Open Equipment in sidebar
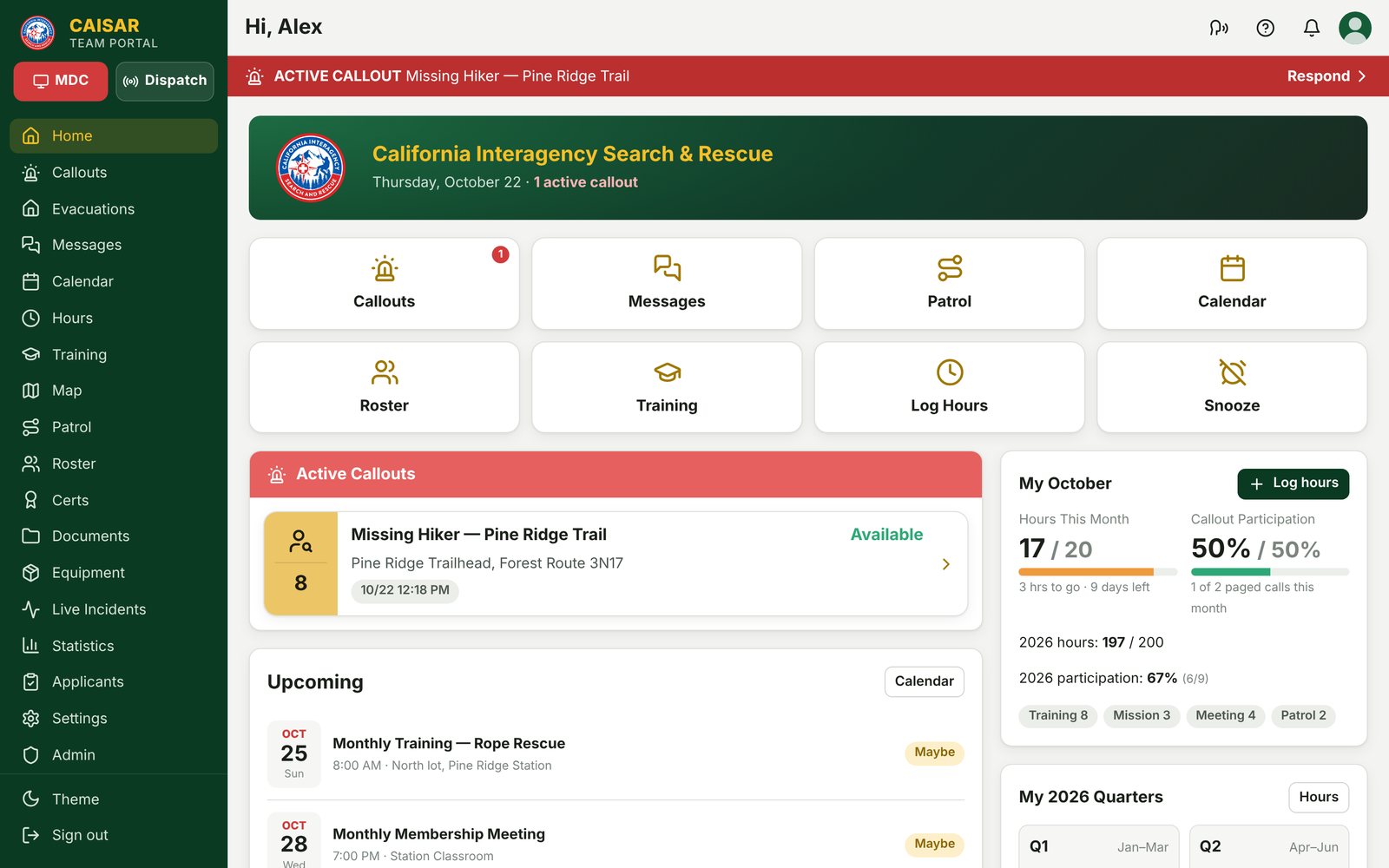This screenshot has height=868, width=1389. point(114,573)
